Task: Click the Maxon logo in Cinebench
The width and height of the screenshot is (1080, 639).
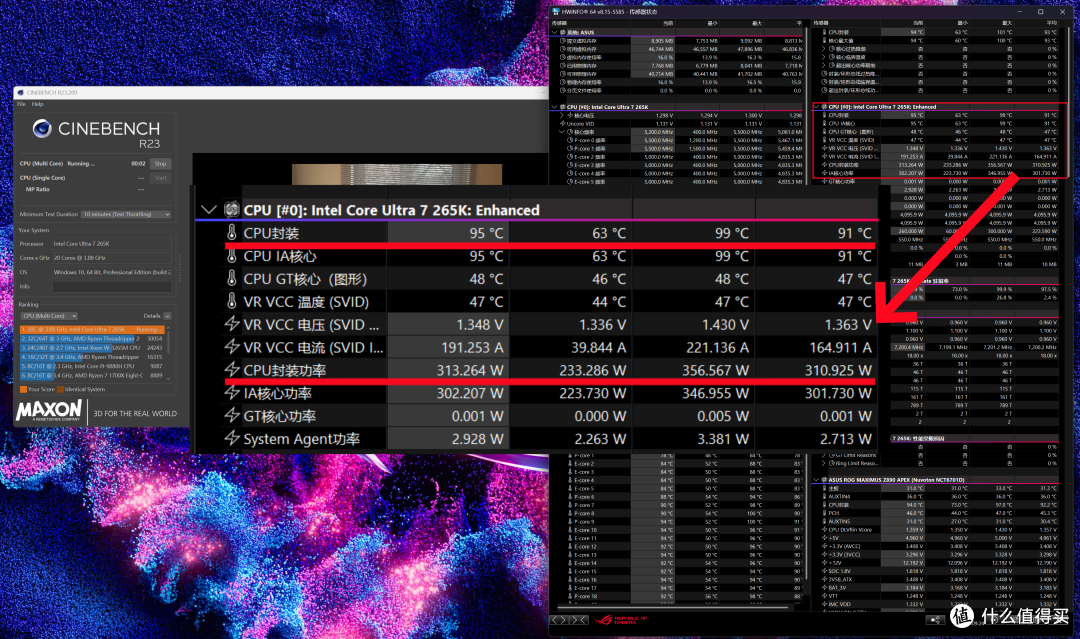Action: click(x=50, y=411)
